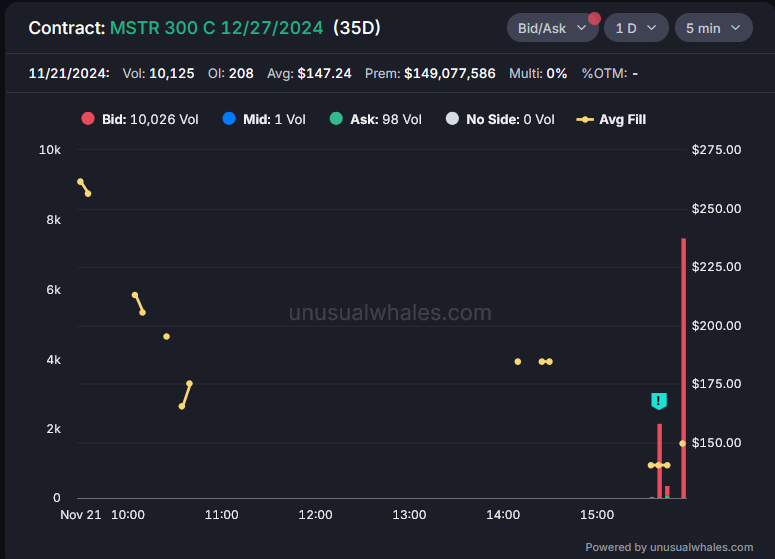Click the red notification dot on Bid/Ask

click(594, 18)
